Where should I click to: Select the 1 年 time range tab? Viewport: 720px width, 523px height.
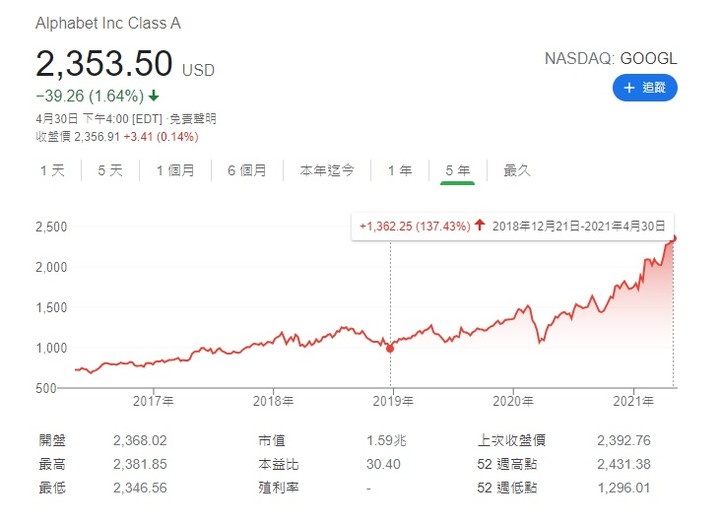click(x=399, y=170)
